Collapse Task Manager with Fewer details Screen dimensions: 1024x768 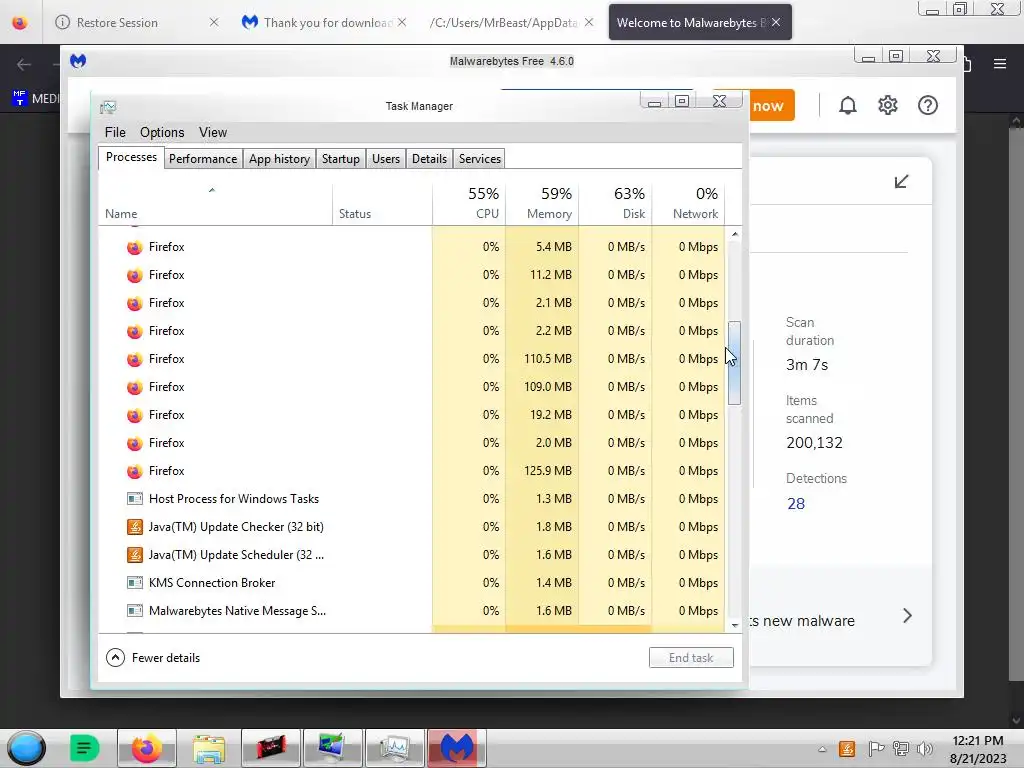click(153, 658)
